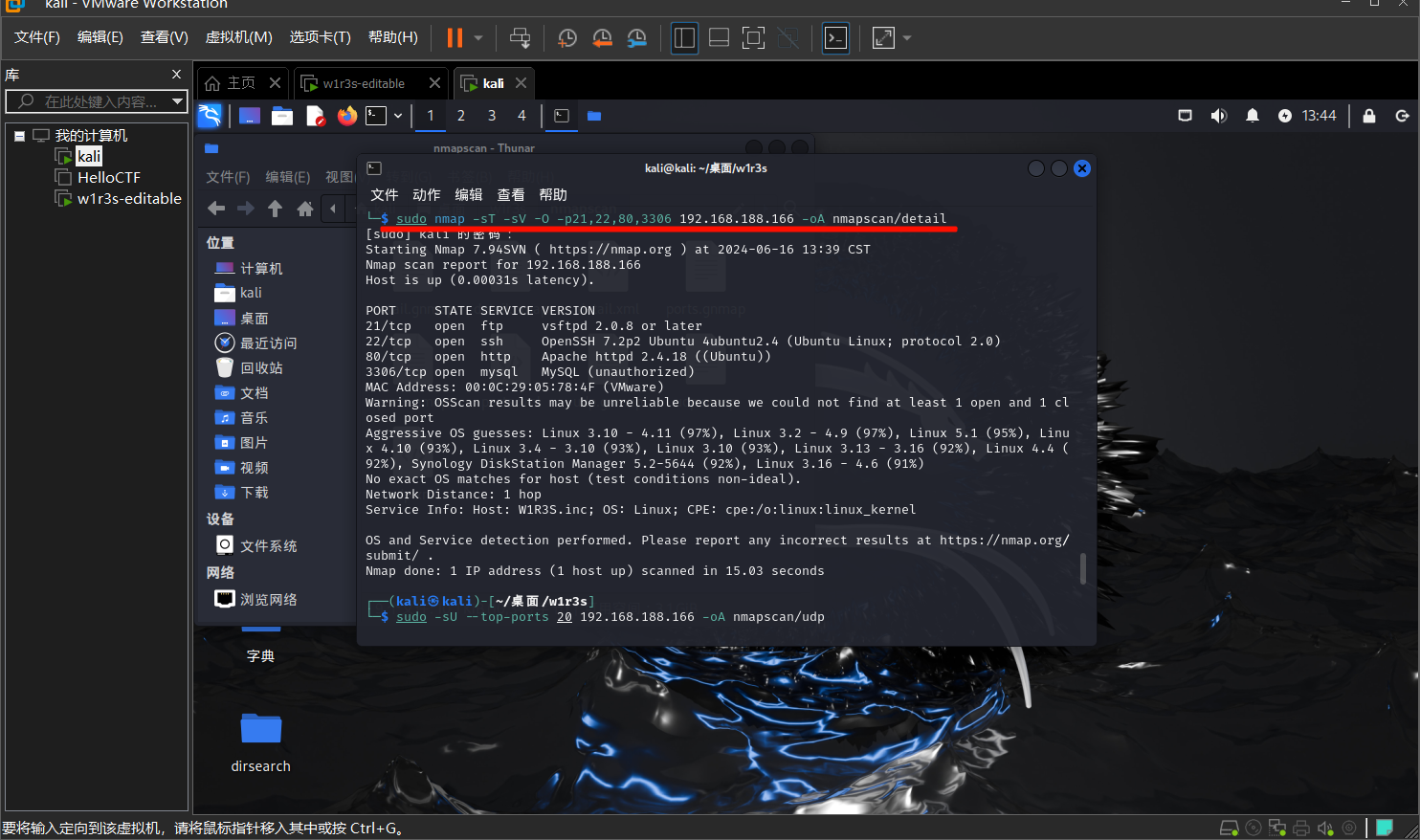
Task: Toggle the VMware library sidebar view
Action: click(x=684, y=38)
